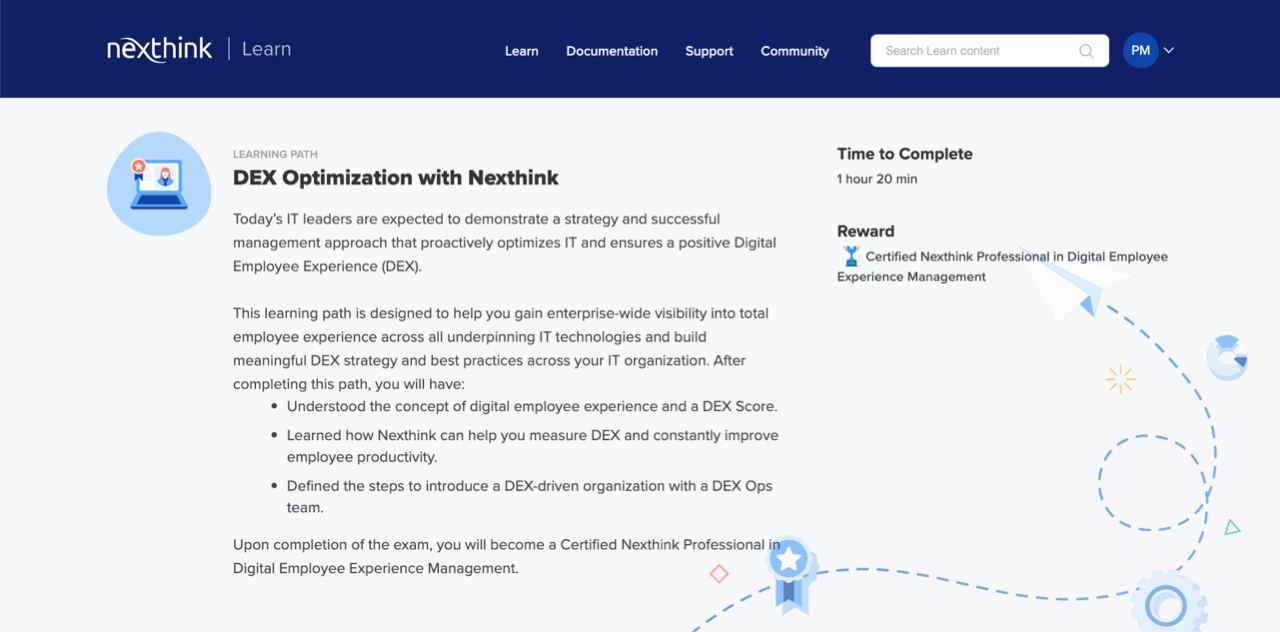
Task: Click the search magnifier icon
Action: [x=1086, y=50]
